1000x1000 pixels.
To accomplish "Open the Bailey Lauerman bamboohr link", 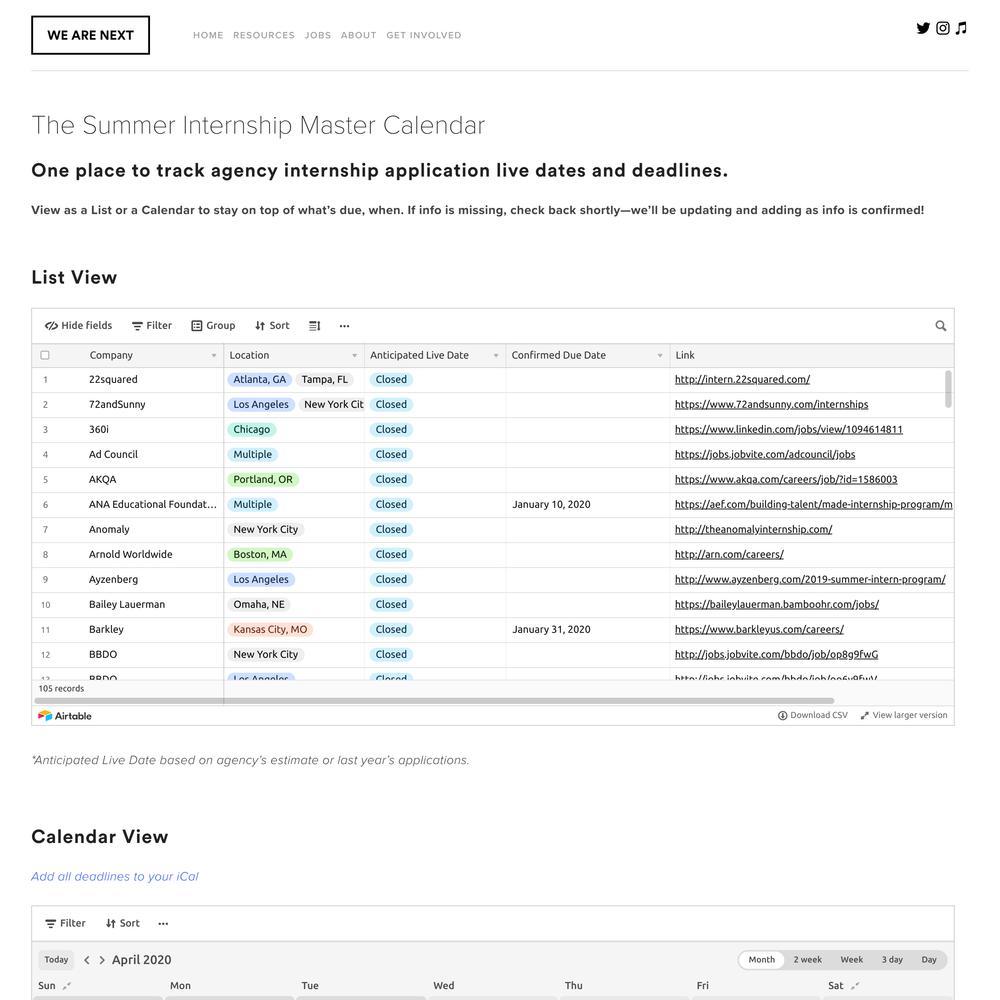I will 777,605.
